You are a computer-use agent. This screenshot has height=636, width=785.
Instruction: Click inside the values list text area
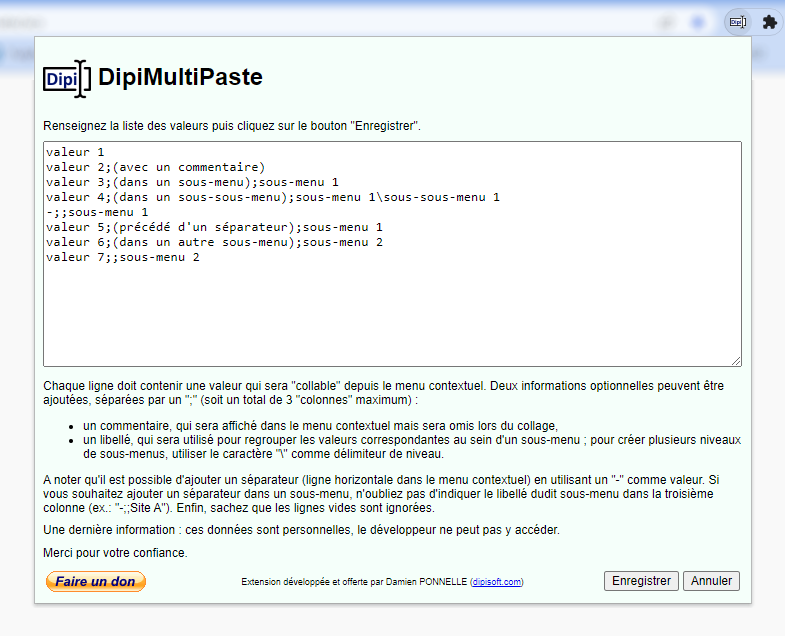[x=392, y=254]
